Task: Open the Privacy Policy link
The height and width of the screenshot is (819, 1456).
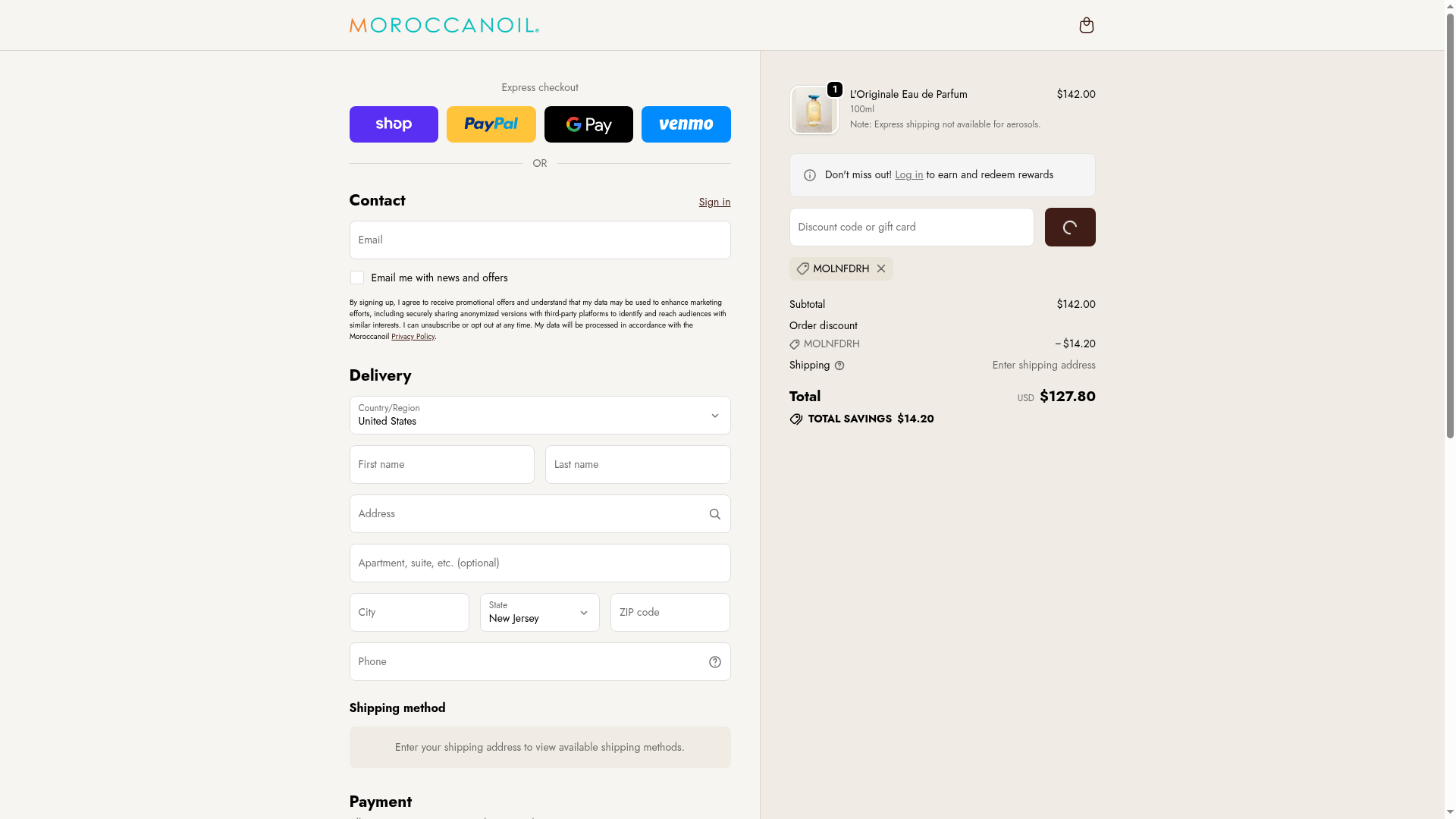Action: [413, 337]
